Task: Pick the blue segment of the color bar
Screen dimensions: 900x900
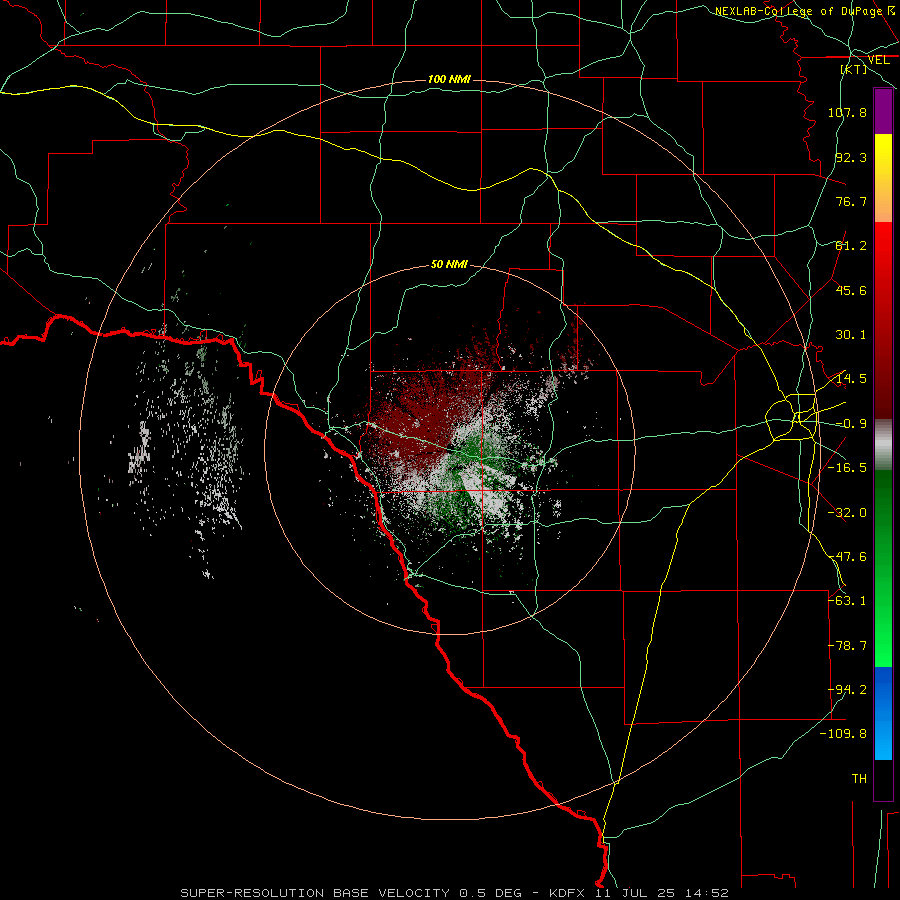Action: pyautogui.click(x=883, y=713)
